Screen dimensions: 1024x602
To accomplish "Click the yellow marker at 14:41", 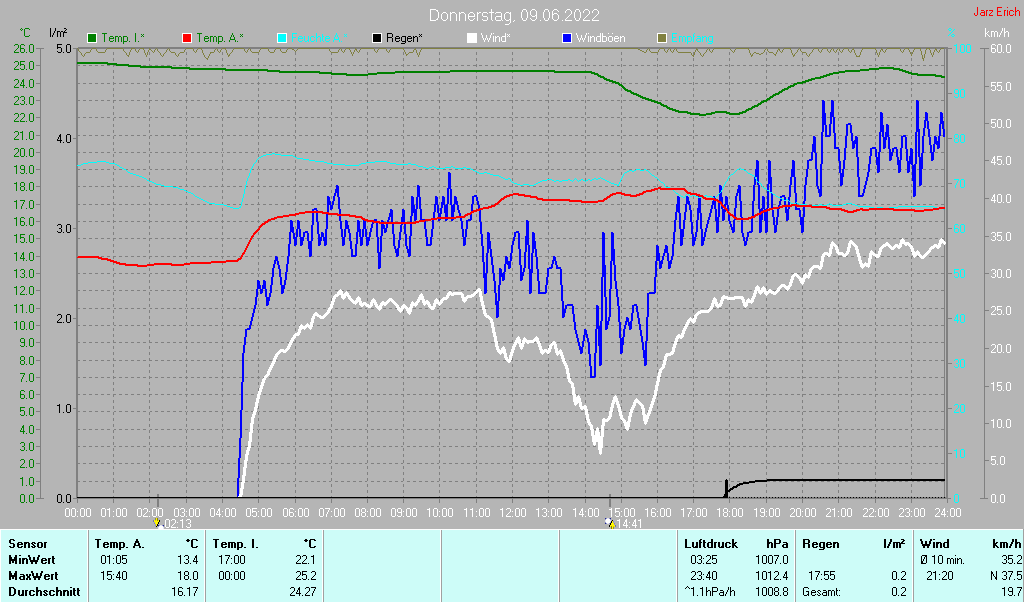I will pyautogui.click(x=610, y=522).
